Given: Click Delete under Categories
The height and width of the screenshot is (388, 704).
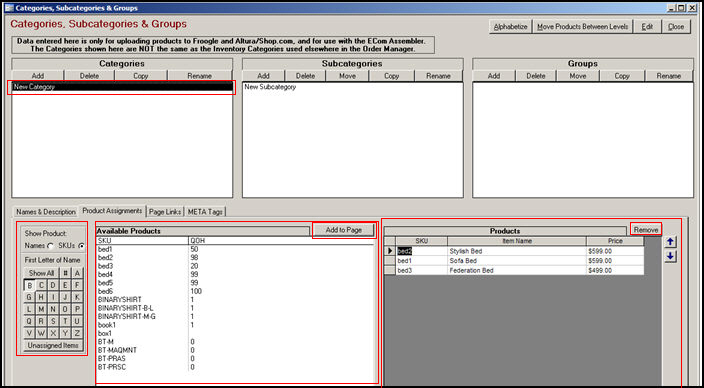Looking at the screenshot, I should pyautogui.click(x=89, y=76).
